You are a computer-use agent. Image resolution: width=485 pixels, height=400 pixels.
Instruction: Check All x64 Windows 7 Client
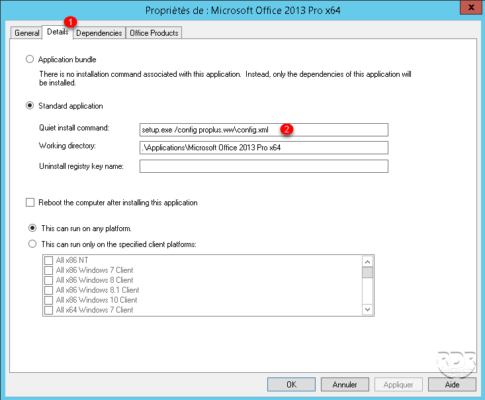pos(49,310)
